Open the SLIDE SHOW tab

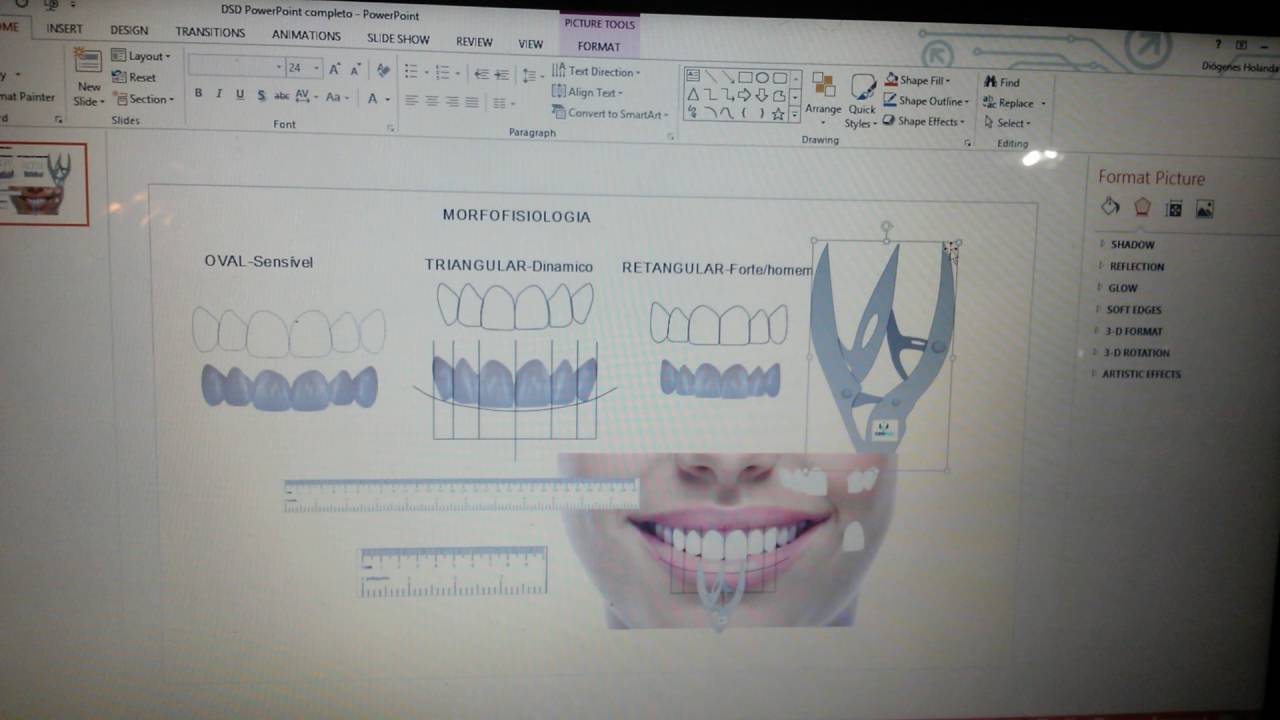(x=398, y=39)
